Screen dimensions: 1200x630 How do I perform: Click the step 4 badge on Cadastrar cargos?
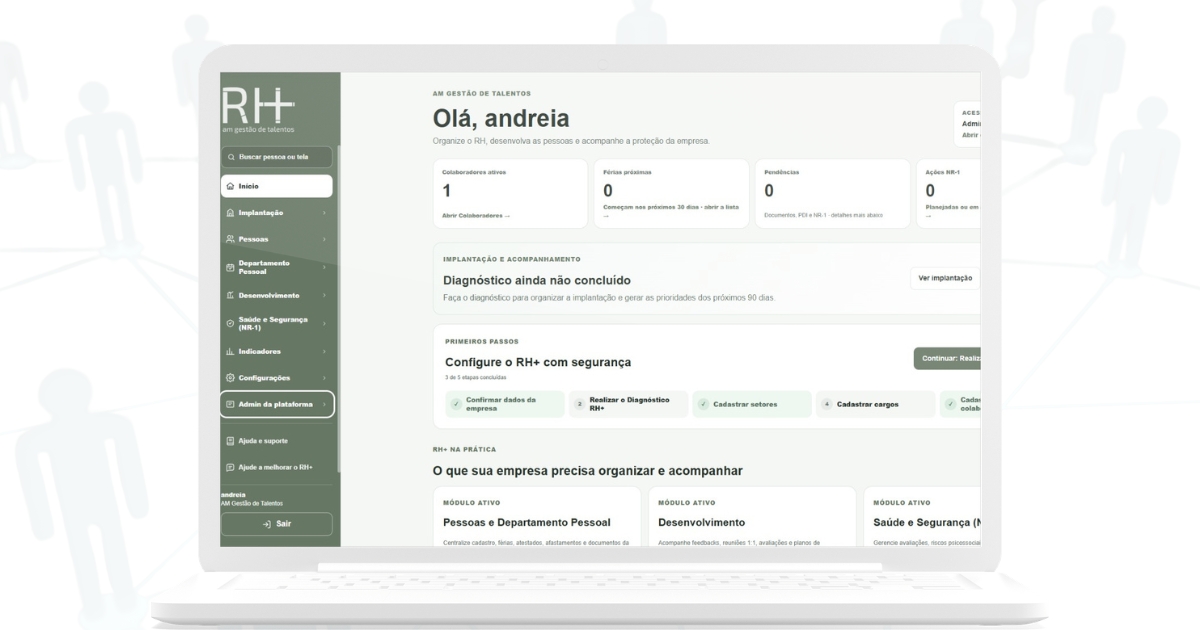[x=827, y=404]
